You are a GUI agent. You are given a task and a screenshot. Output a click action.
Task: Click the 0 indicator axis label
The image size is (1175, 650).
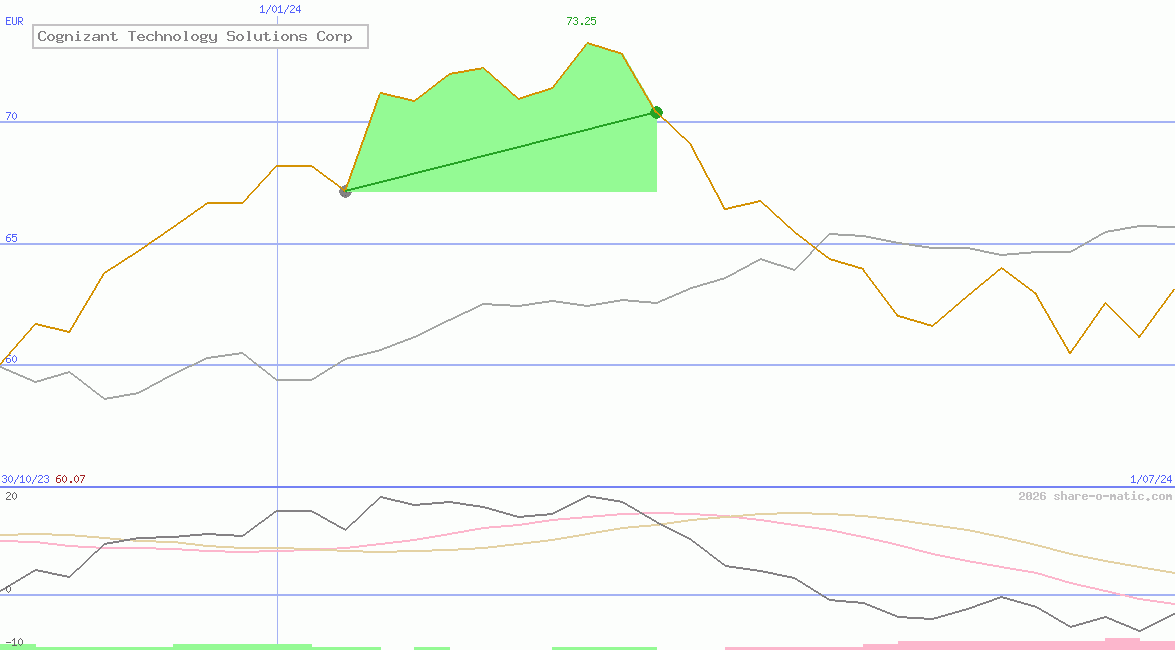[8, 589]
